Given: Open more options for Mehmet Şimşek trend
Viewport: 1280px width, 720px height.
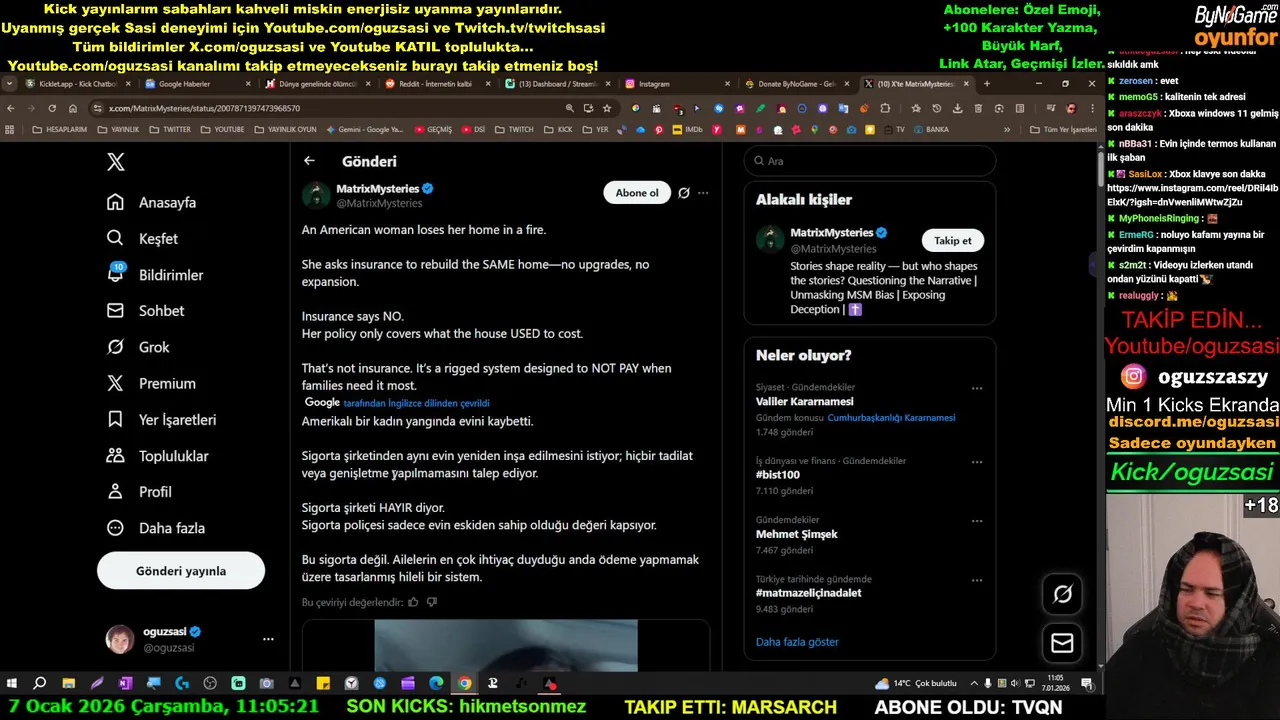Looking at the screenshot, I should pyautogui.click(x=977, y=521).
